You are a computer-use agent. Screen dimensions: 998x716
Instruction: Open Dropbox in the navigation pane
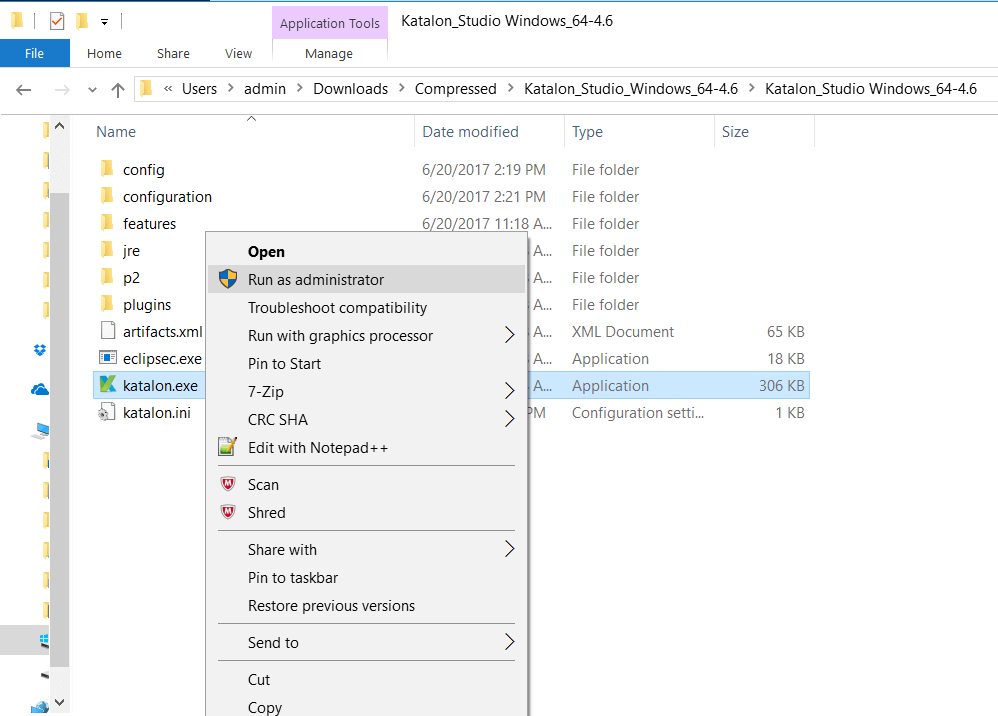(x=39, y=349)
